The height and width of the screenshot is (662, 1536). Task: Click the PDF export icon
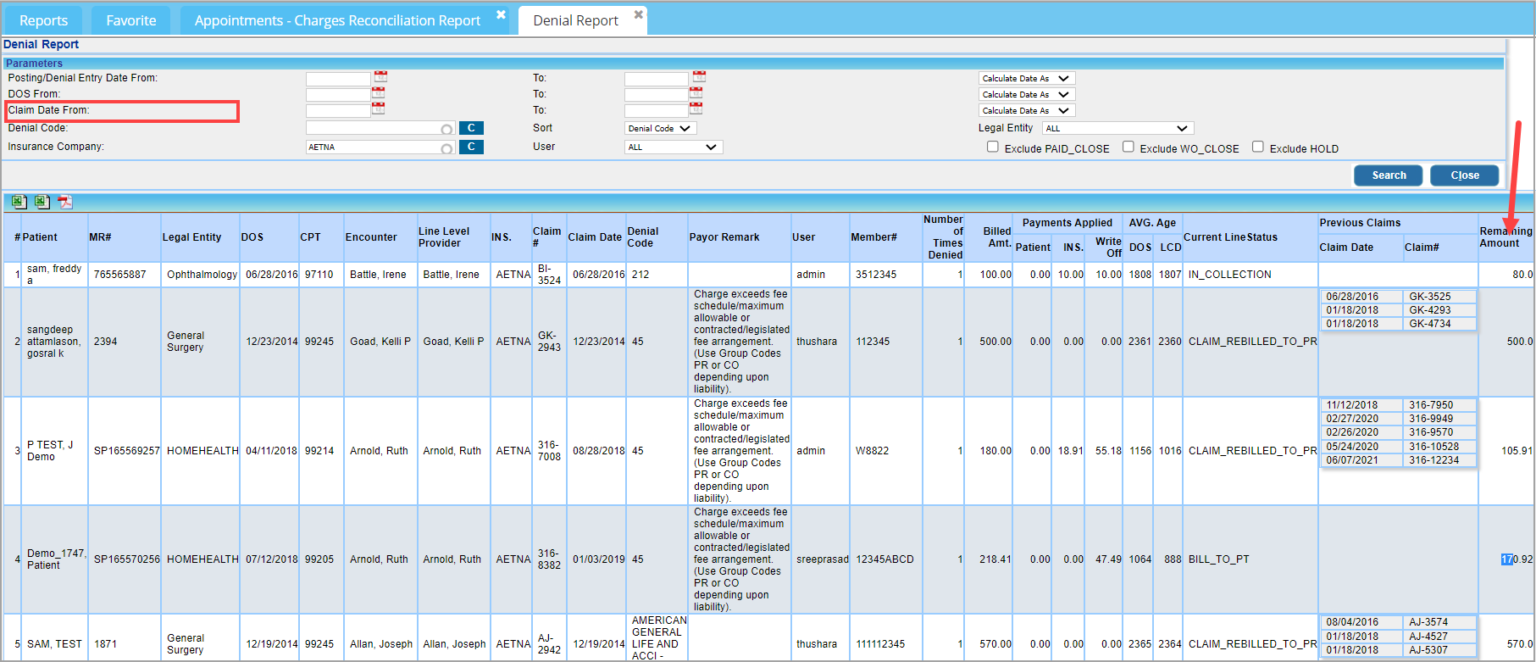pos(65,202)
